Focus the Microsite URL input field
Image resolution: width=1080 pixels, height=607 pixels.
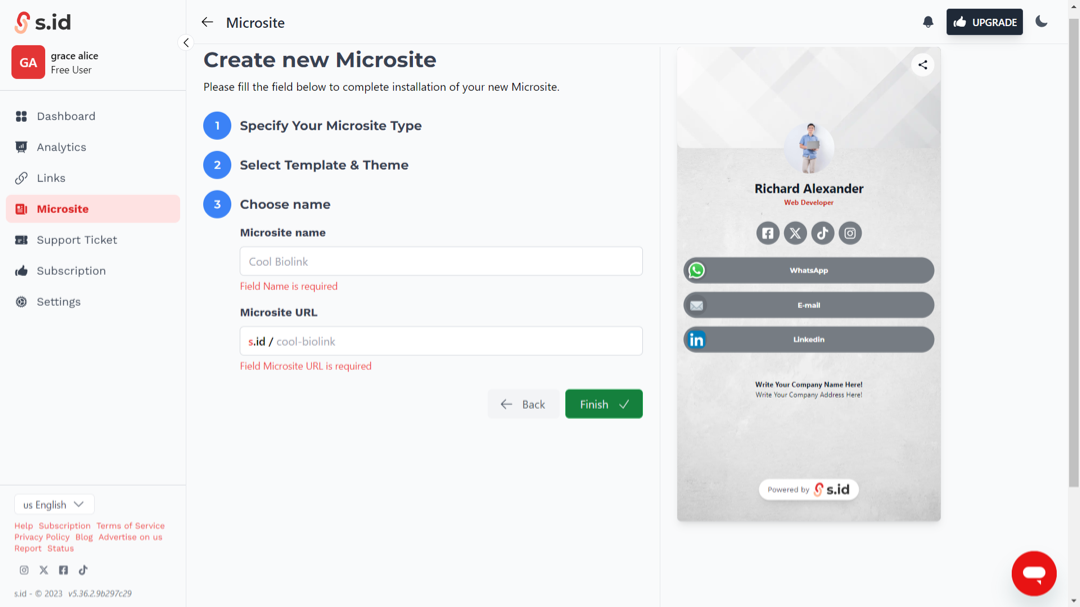[x=441, y=341]
